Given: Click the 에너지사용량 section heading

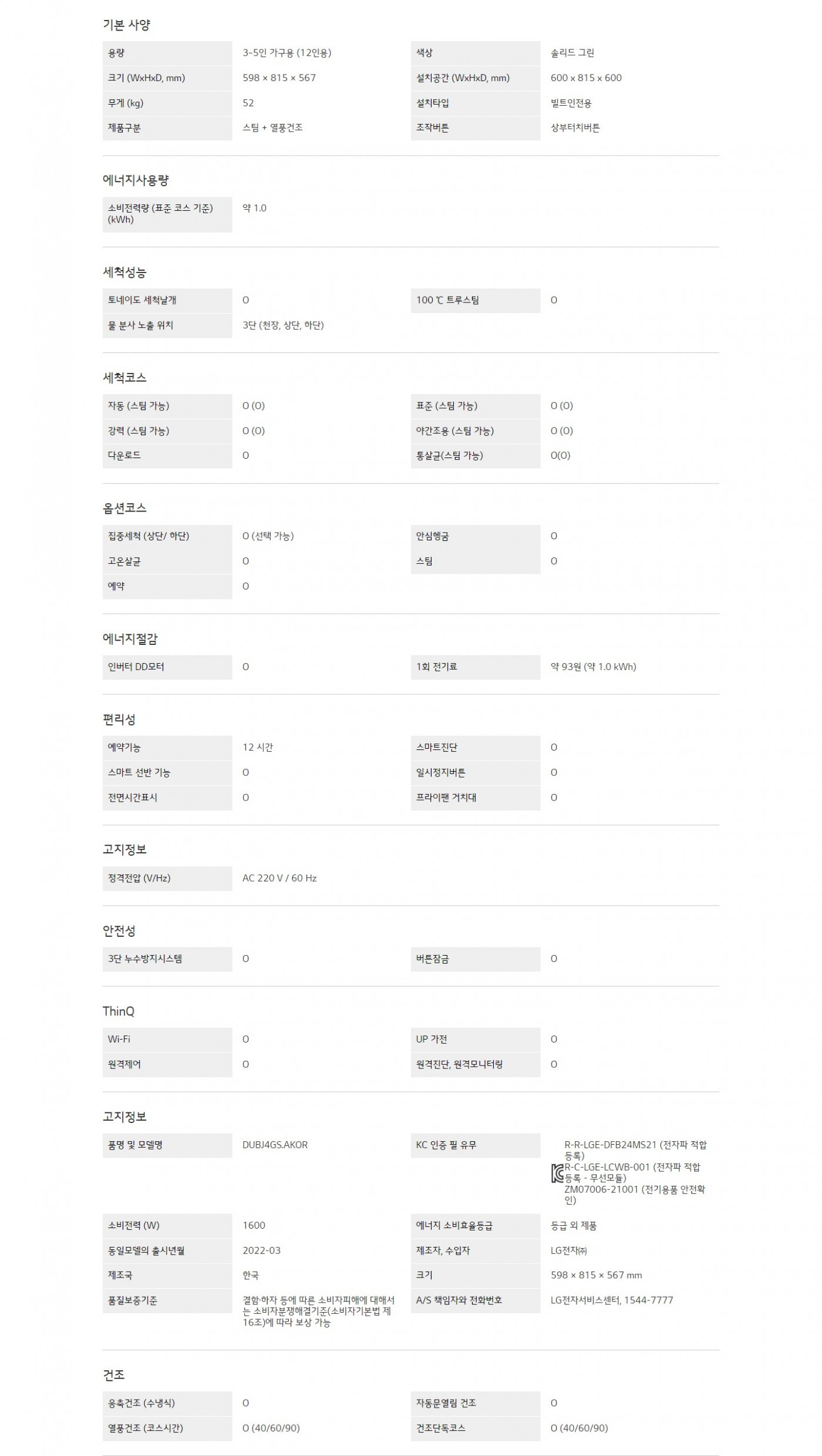Looking at the screenshot, I should (136, 180).
